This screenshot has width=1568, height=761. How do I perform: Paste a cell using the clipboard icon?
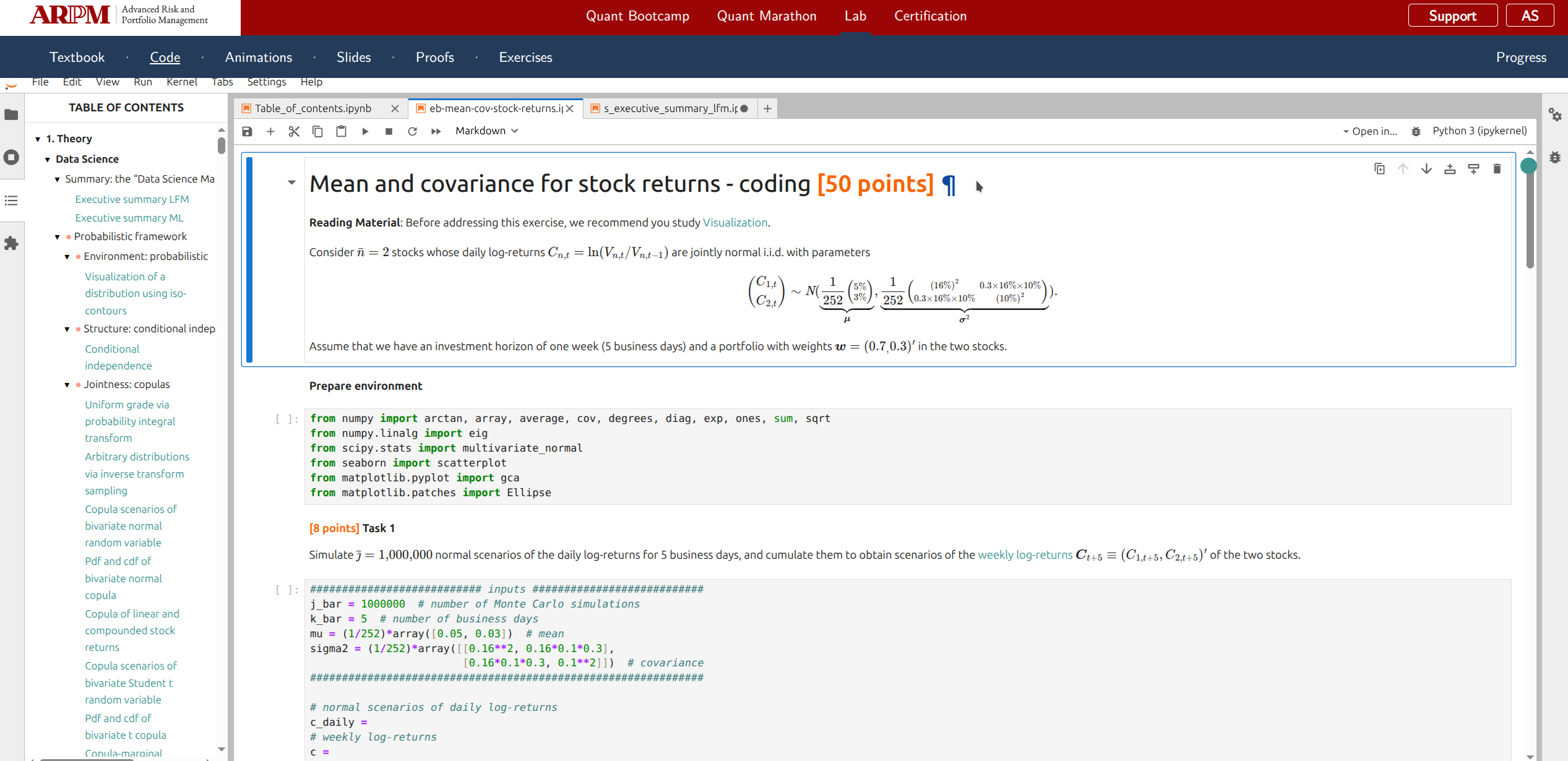coord(341,131)
